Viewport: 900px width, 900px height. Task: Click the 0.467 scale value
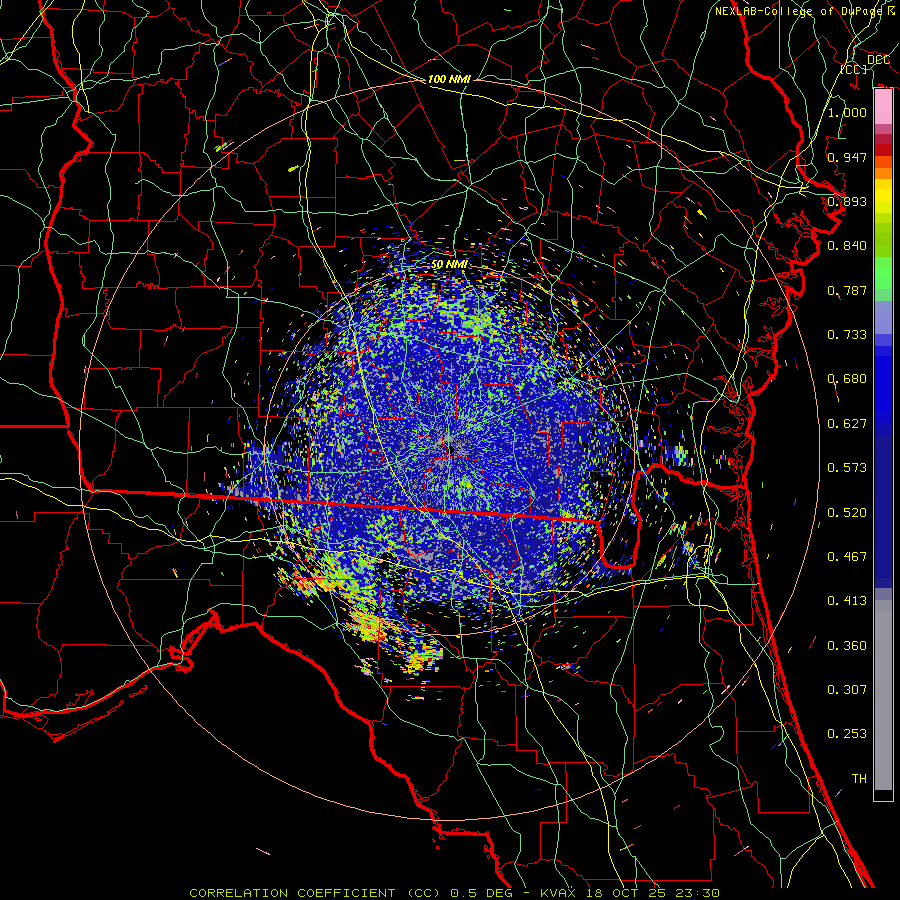(x=847, y=557)
